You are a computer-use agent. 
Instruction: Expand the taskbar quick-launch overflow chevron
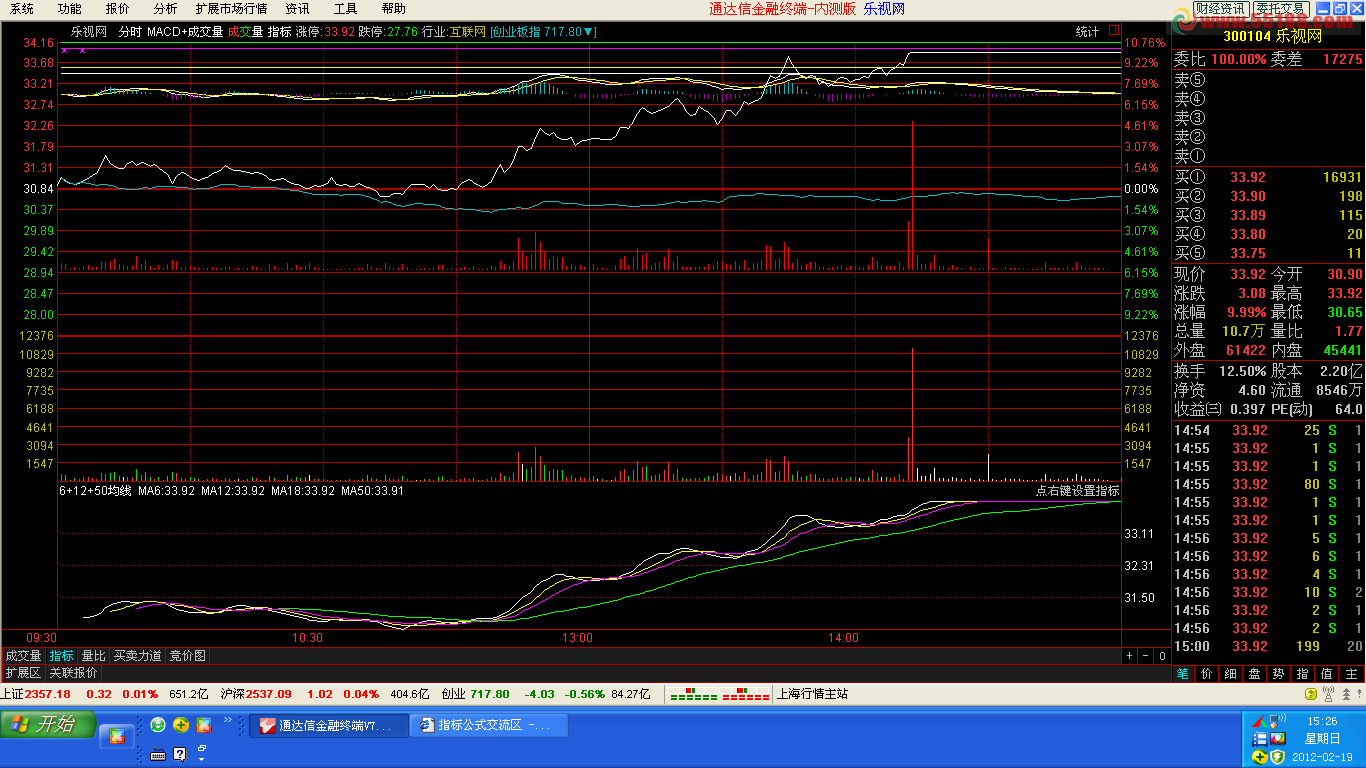pos(226,719)
